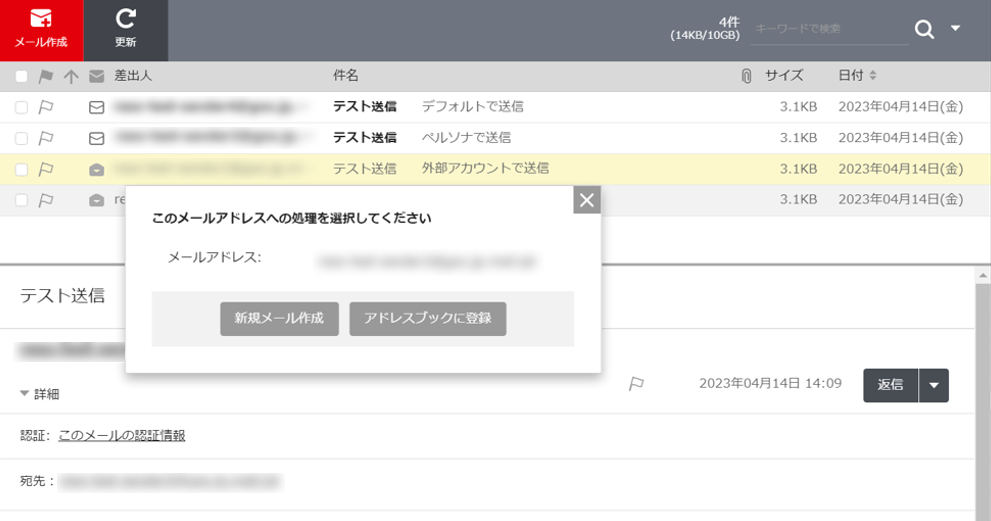The width and height of the screenshot is (991, 521).
Task: Click the アドレスブックに登録 button
Action: coord(428,318)
